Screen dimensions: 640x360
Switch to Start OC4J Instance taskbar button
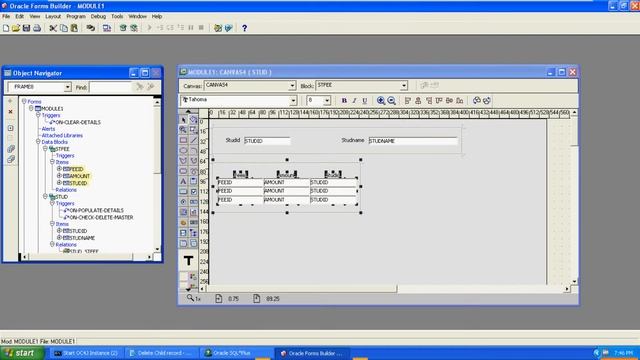pyautogui.click(x=87, y=353)
